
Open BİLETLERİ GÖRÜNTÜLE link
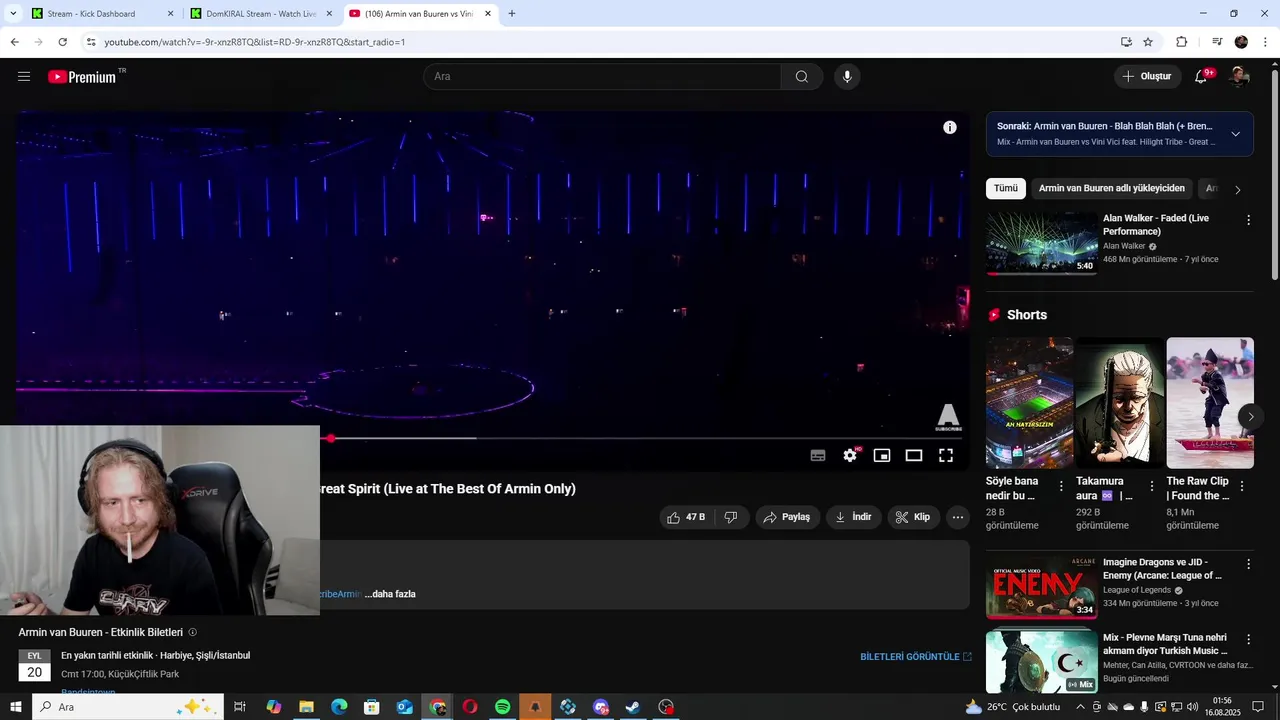(916, 657)
